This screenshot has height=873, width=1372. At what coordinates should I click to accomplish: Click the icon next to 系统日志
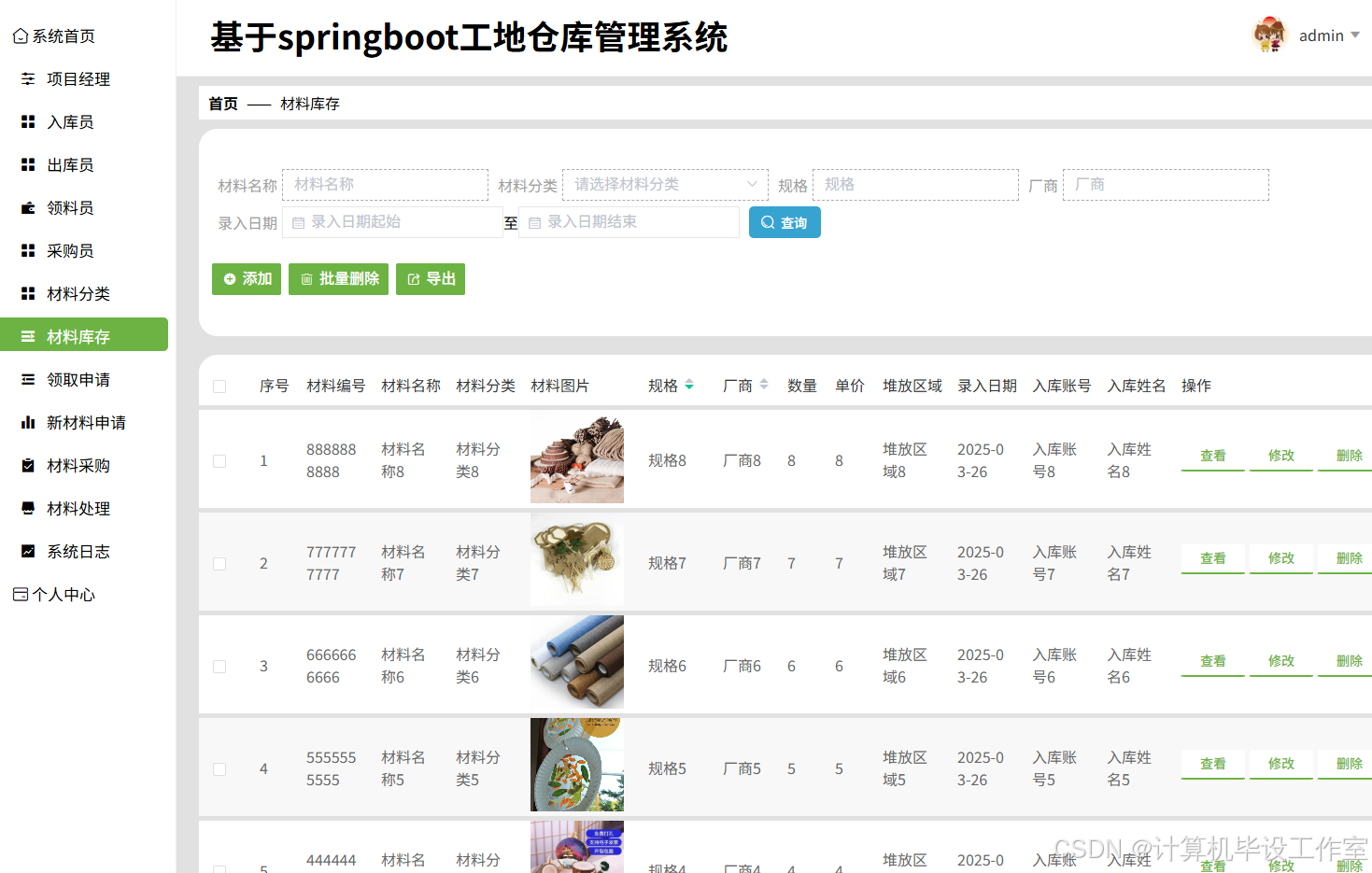pyautogui.click(x=28, y=552)
